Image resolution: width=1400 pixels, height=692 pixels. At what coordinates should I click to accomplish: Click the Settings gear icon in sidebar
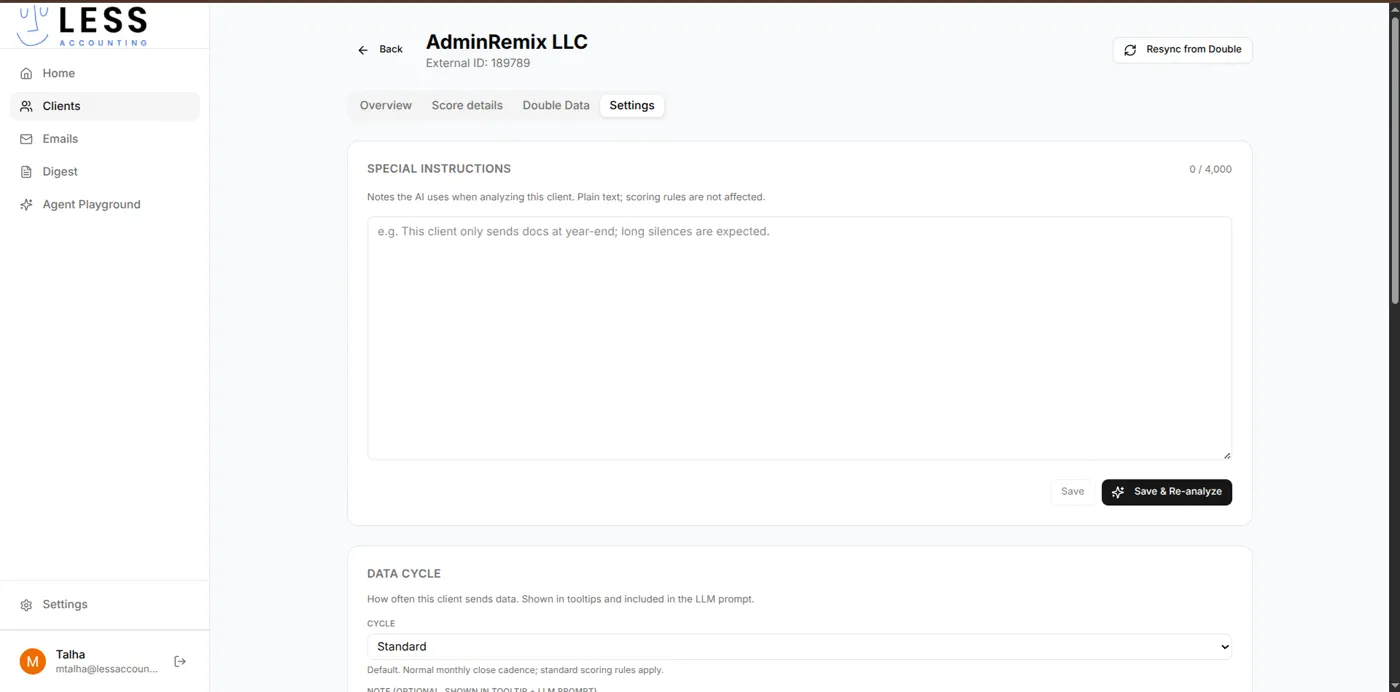coord(27,605)
